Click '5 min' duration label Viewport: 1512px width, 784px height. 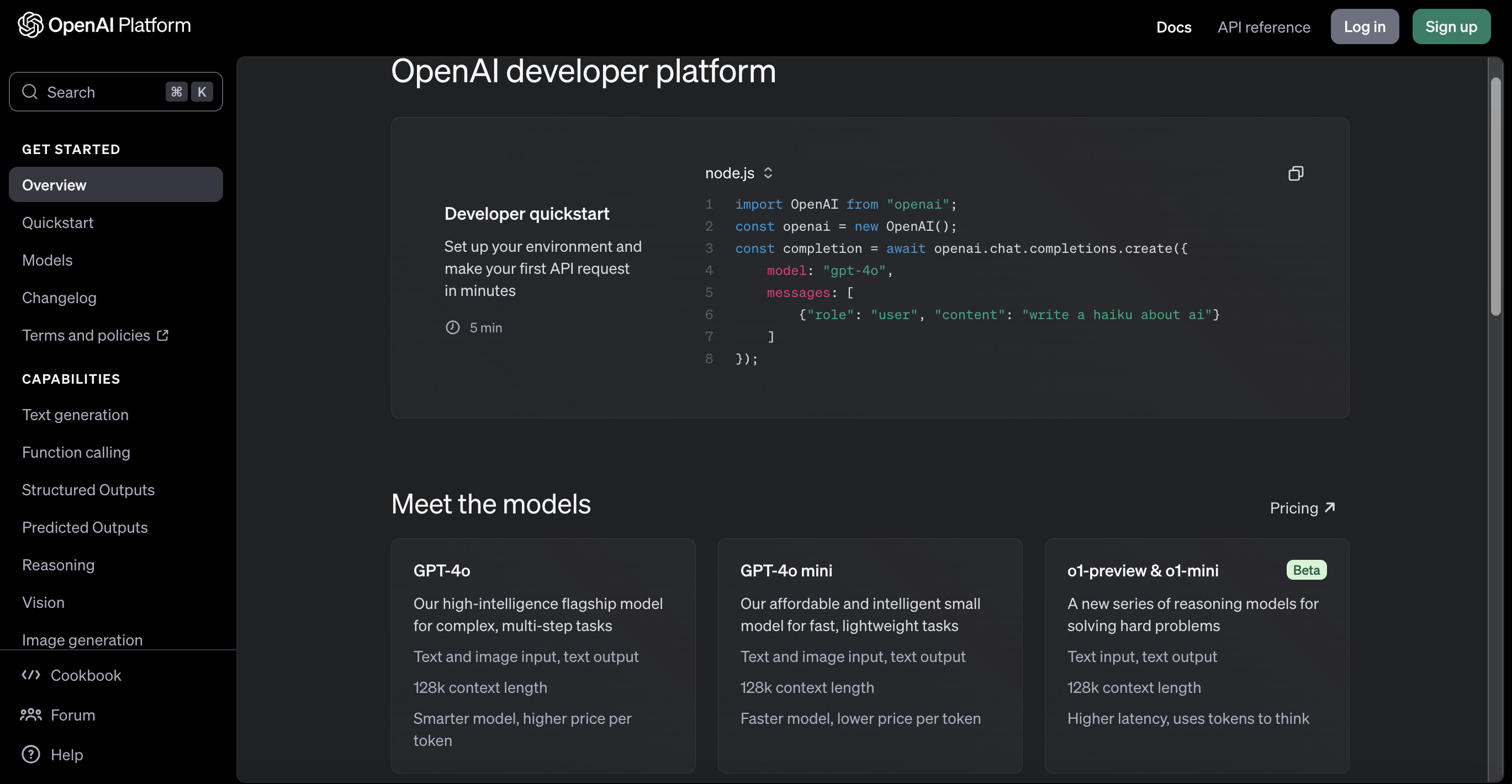485,327
